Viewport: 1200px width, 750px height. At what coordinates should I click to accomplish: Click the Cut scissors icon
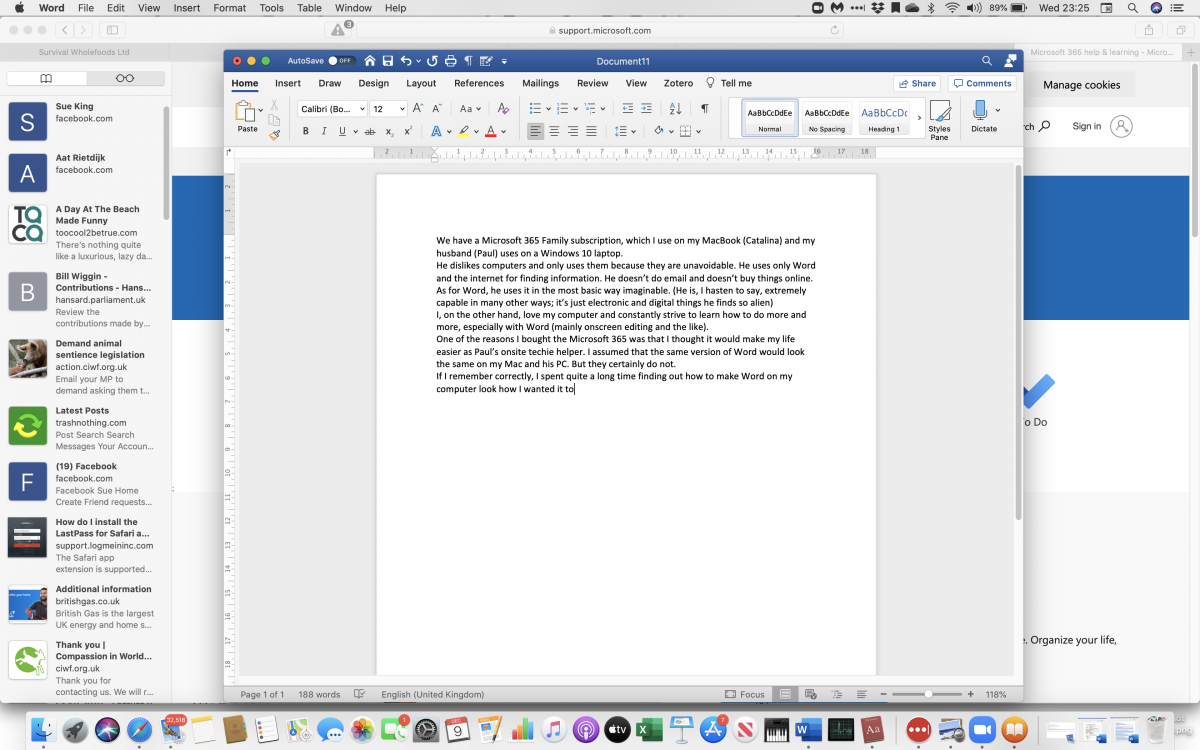pos(274,104)
